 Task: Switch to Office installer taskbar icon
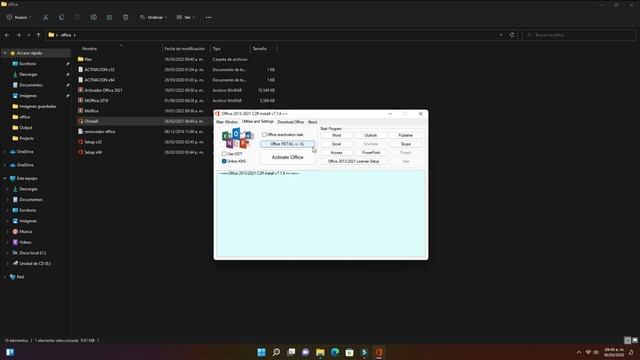379,352
